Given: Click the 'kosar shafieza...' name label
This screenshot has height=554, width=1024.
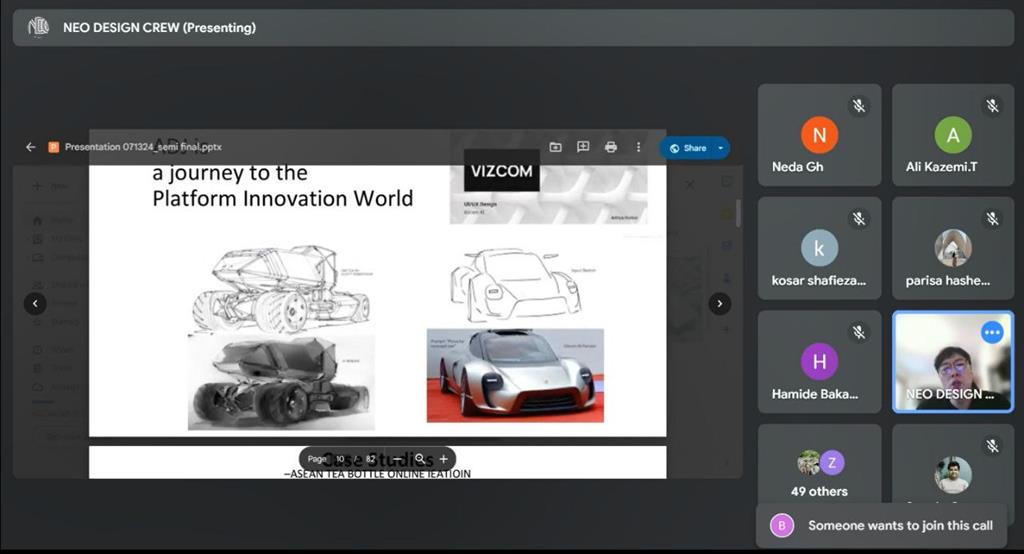Looking at the screenshot, I should 818,280.
